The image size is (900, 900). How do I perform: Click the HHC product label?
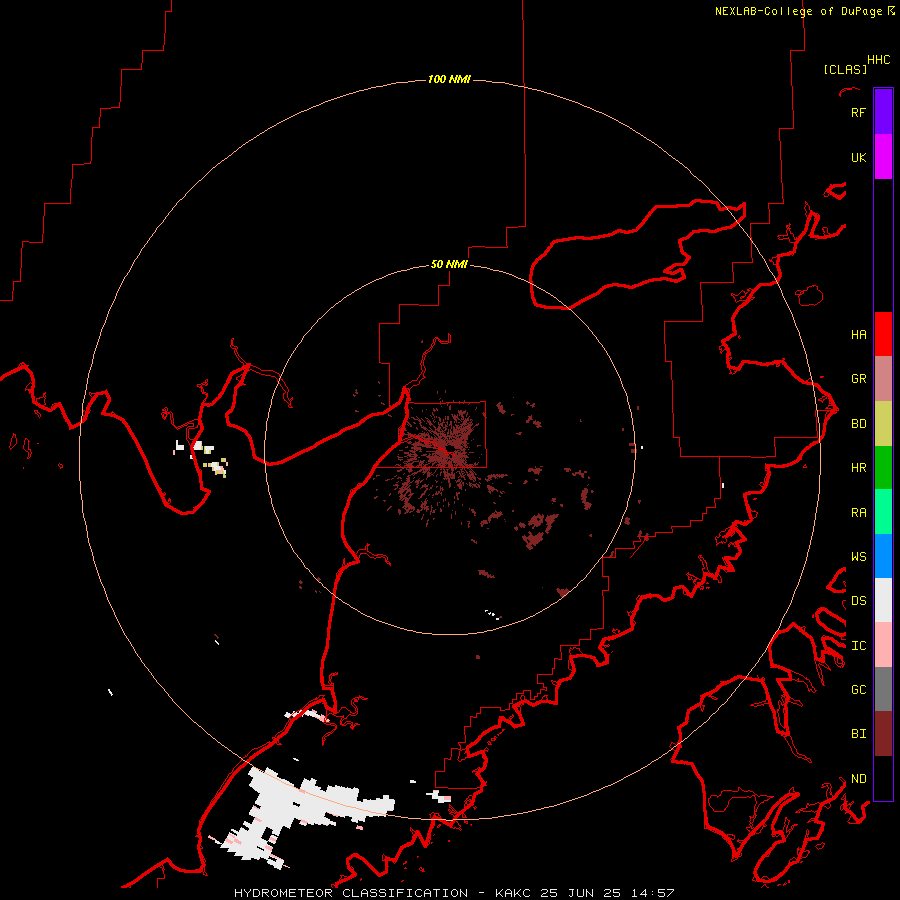coord(878,59)
